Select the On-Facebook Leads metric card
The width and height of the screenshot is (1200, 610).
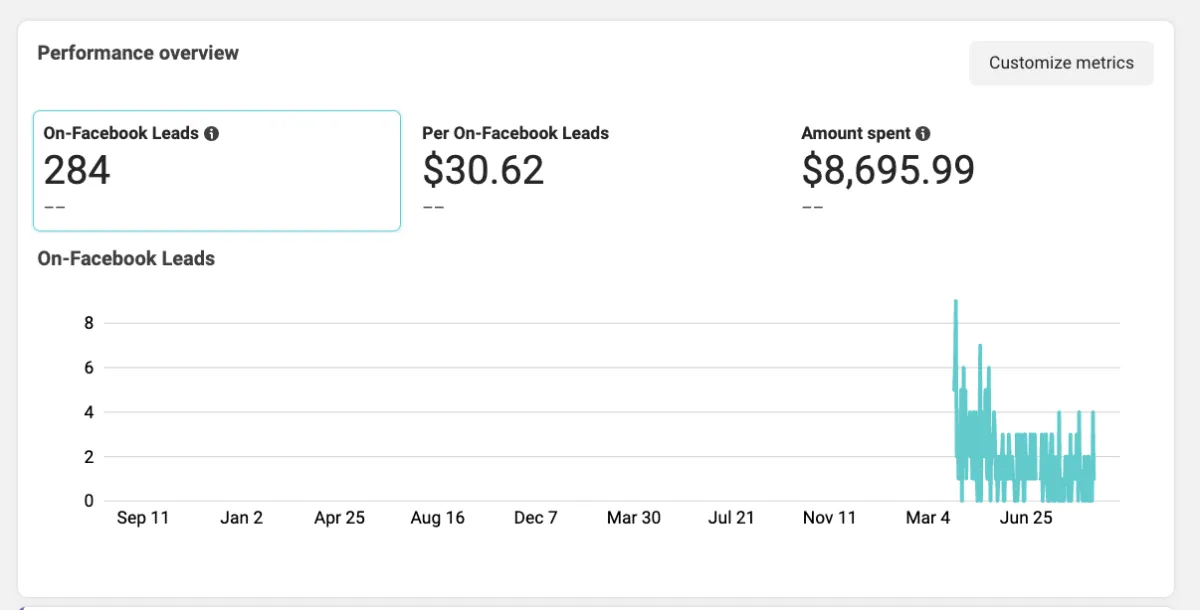coord(217,171)
